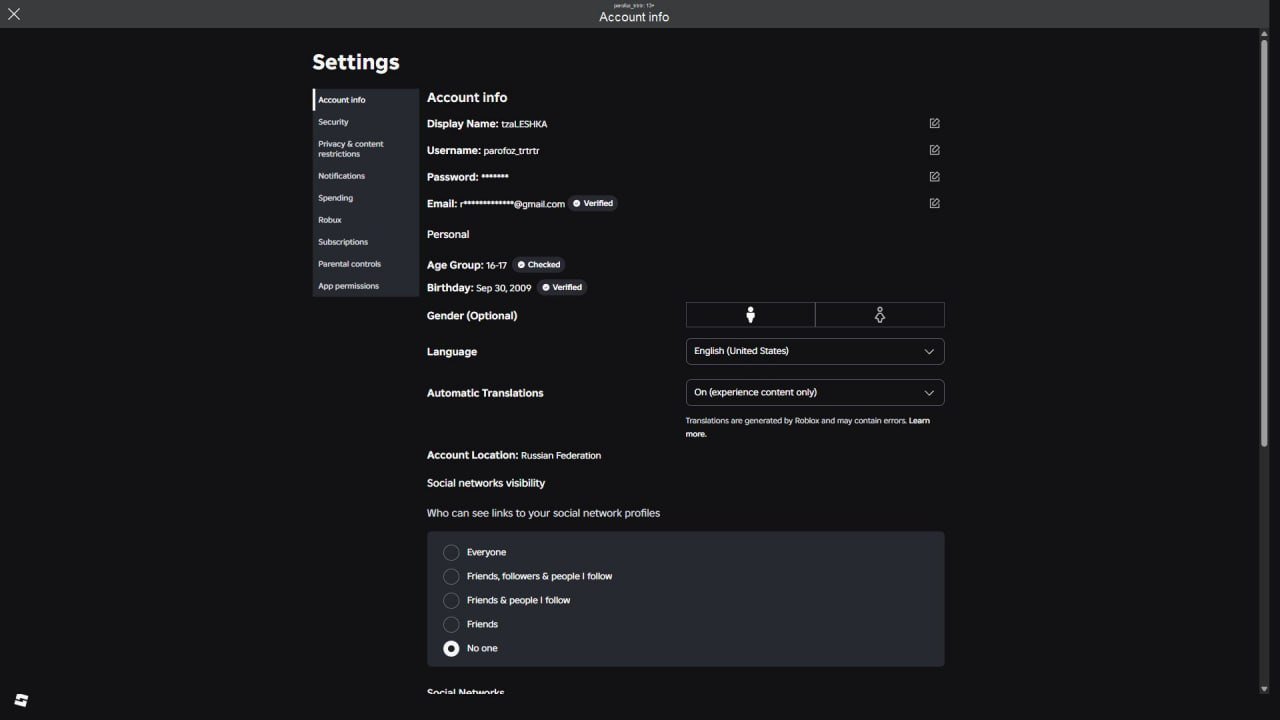1280x720 pixels.
Task: Select the No one radio button
Action: point(451,648)
